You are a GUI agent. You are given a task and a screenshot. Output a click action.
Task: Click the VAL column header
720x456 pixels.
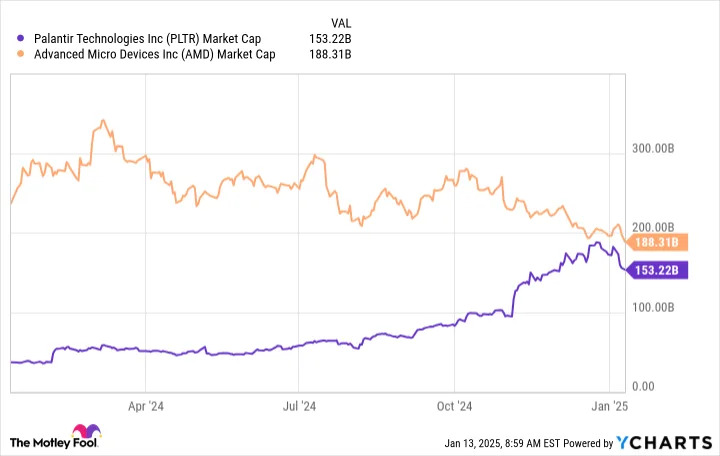point(341,23)
